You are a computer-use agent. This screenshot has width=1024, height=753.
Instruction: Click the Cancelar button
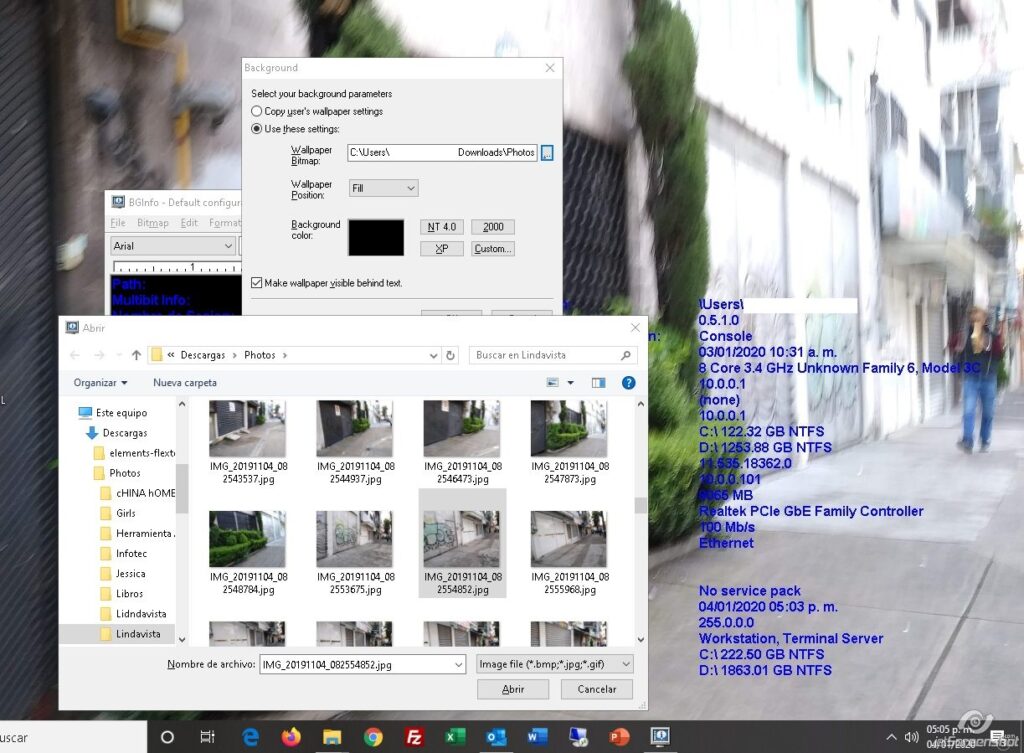pos(597,689)
